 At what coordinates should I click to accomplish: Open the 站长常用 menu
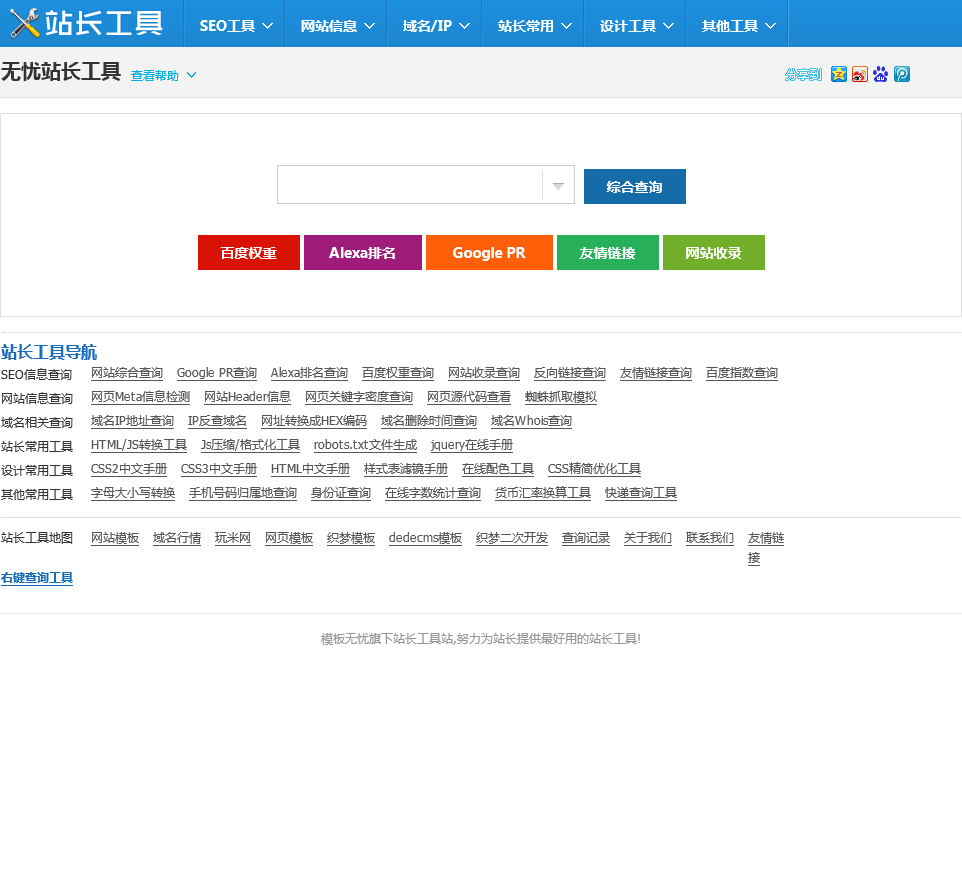point(534,26)
